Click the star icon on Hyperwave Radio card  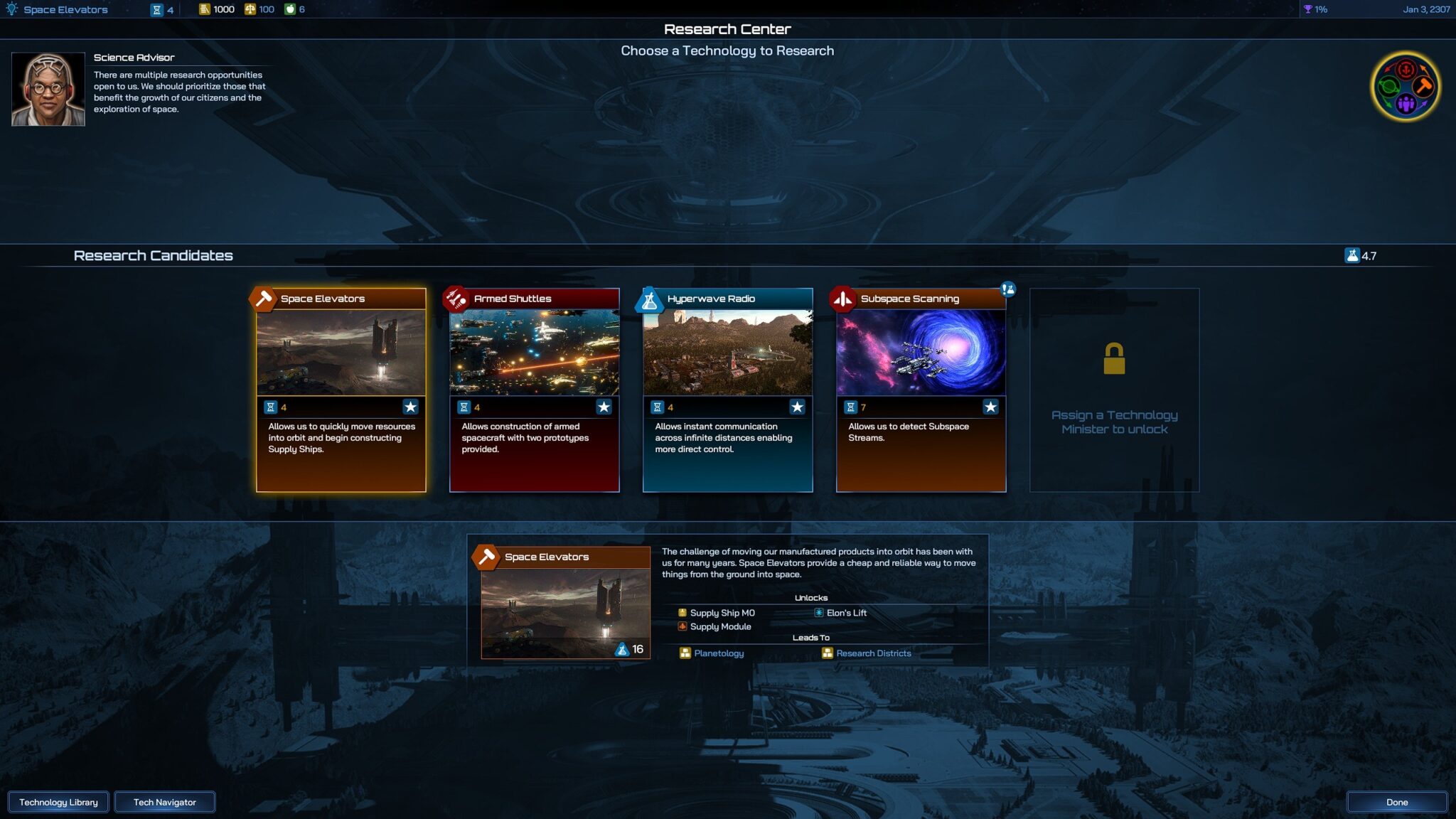coord(798,406)
